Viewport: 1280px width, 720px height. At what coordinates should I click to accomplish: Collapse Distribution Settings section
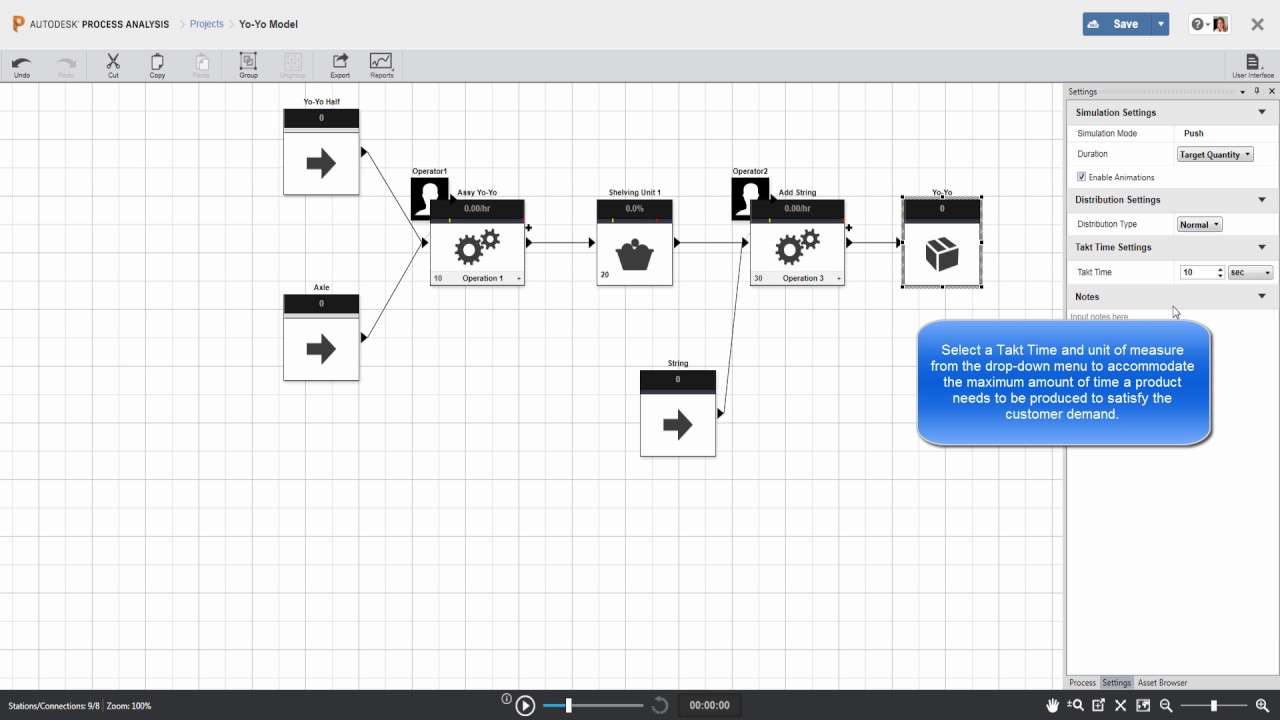[x=1262, y=199]
